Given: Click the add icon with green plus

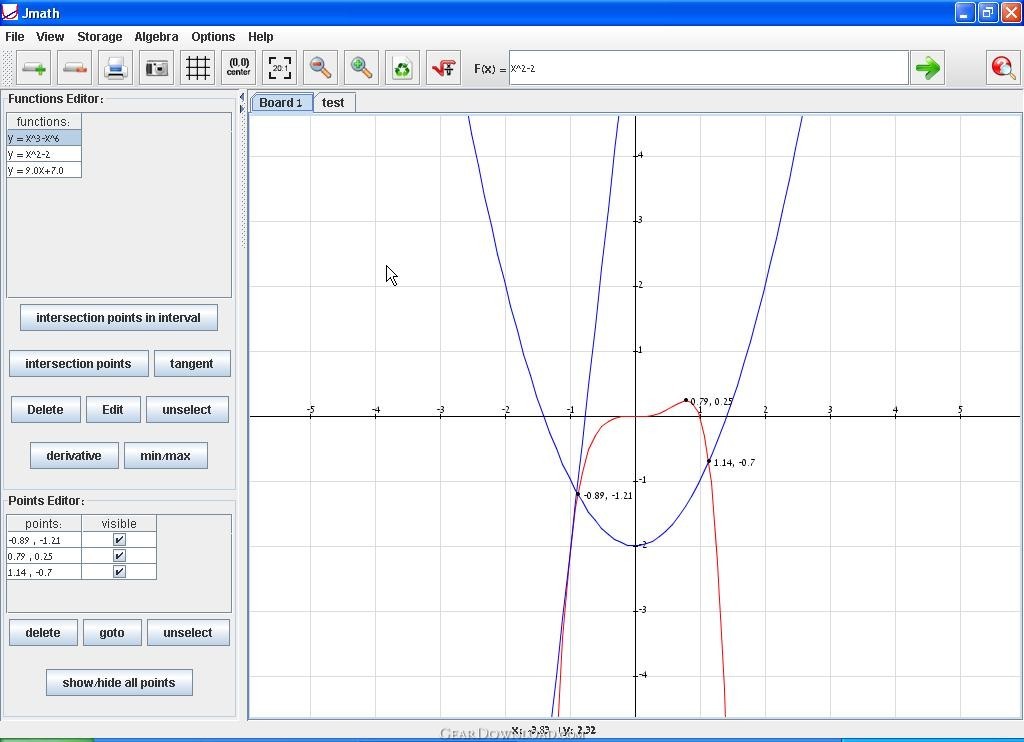Looking at the screenshot, I should pyautogui.click(x=33, y=68).
